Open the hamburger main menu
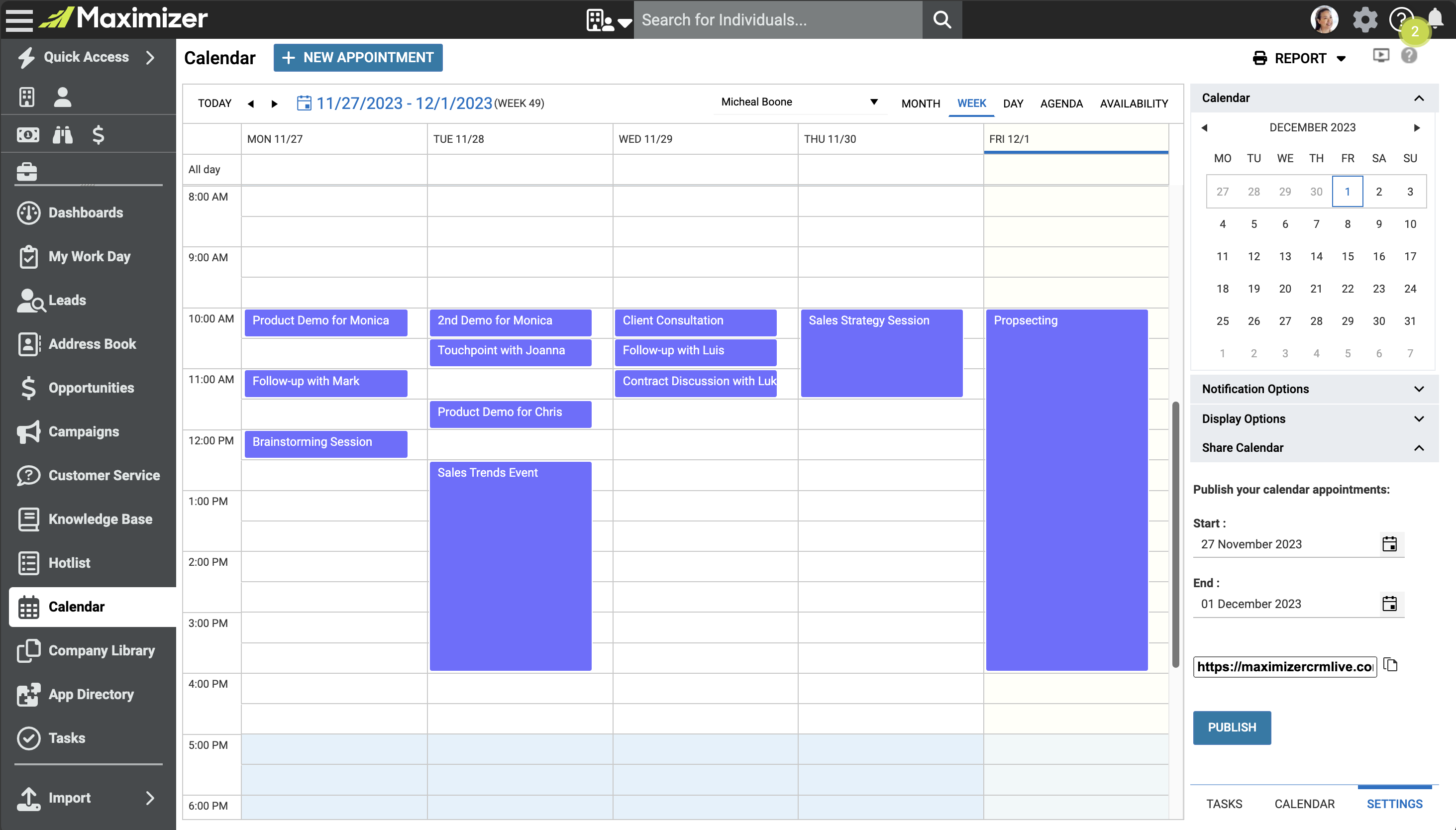This screenshot has width=1456, height=830. [19, 20]
